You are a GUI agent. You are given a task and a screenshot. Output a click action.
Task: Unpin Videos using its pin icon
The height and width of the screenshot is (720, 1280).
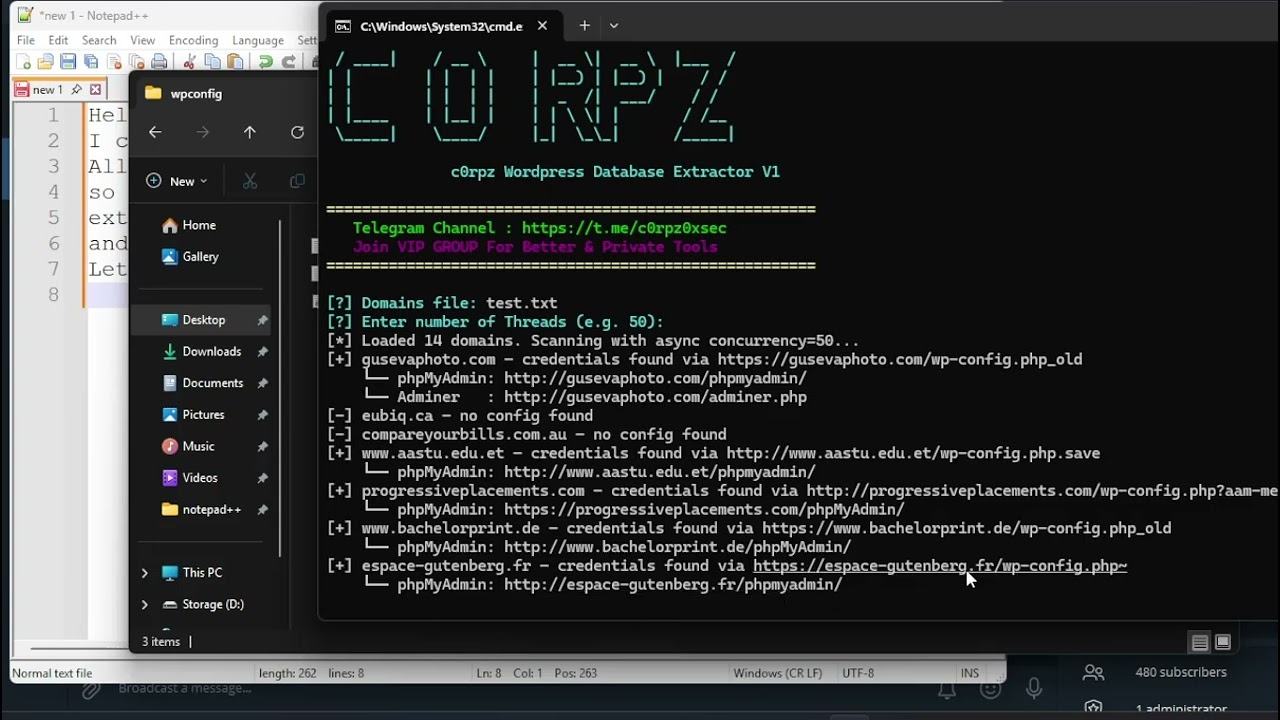pos(262,478)
